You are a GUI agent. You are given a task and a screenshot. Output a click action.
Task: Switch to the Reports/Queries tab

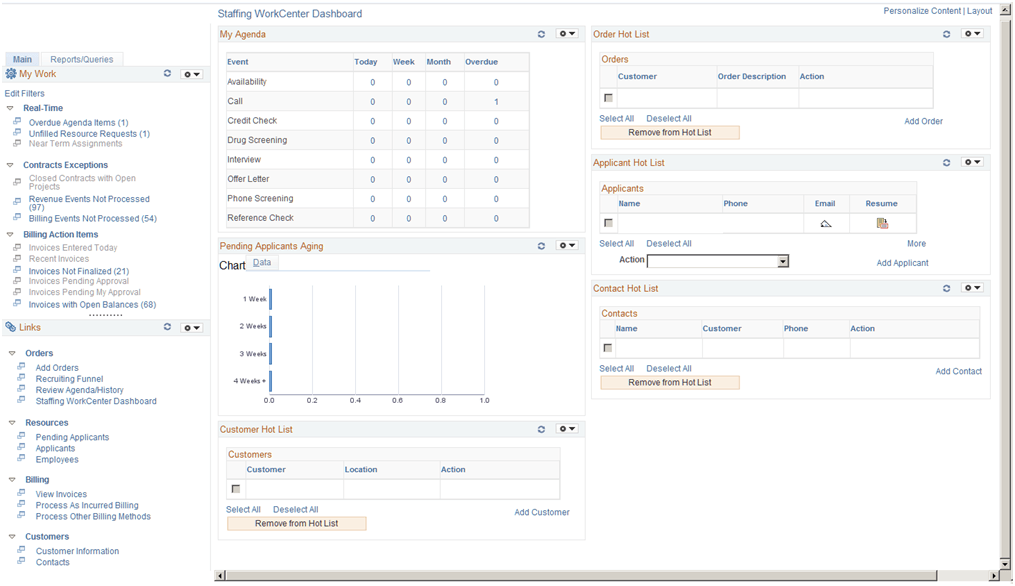pos(81,59)
